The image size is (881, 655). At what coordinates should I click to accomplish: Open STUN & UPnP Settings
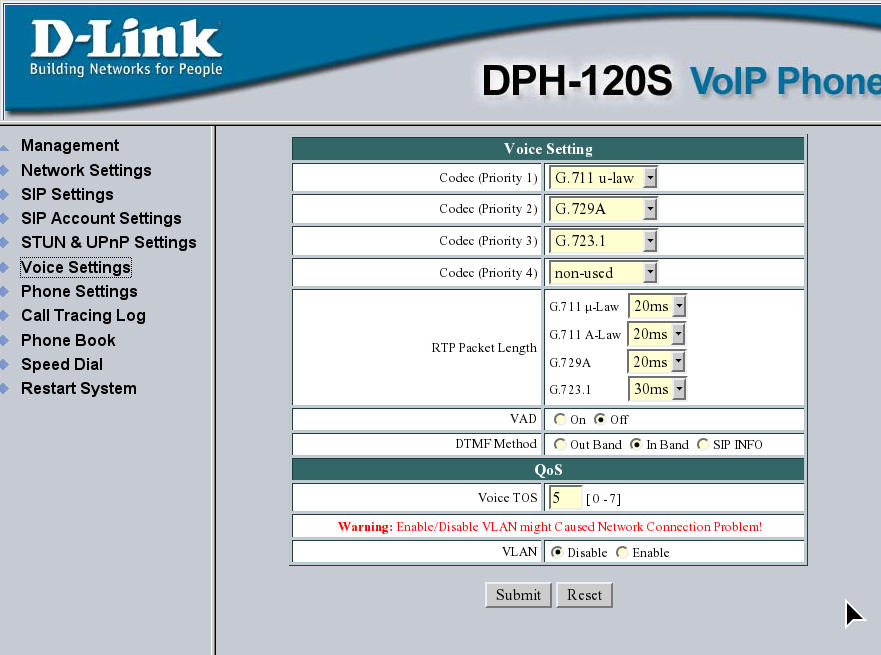(108, 243)
